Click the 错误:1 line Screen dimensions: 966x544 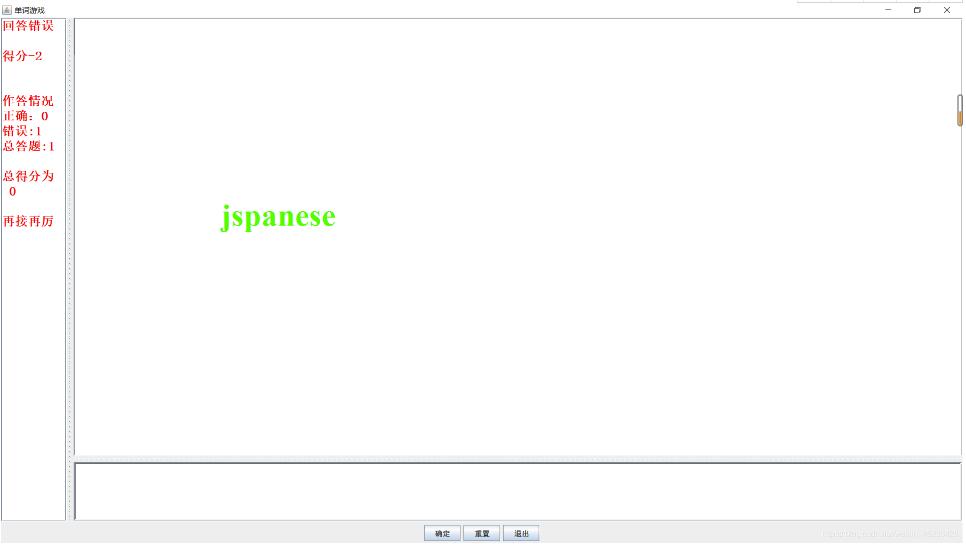[22, 131]
